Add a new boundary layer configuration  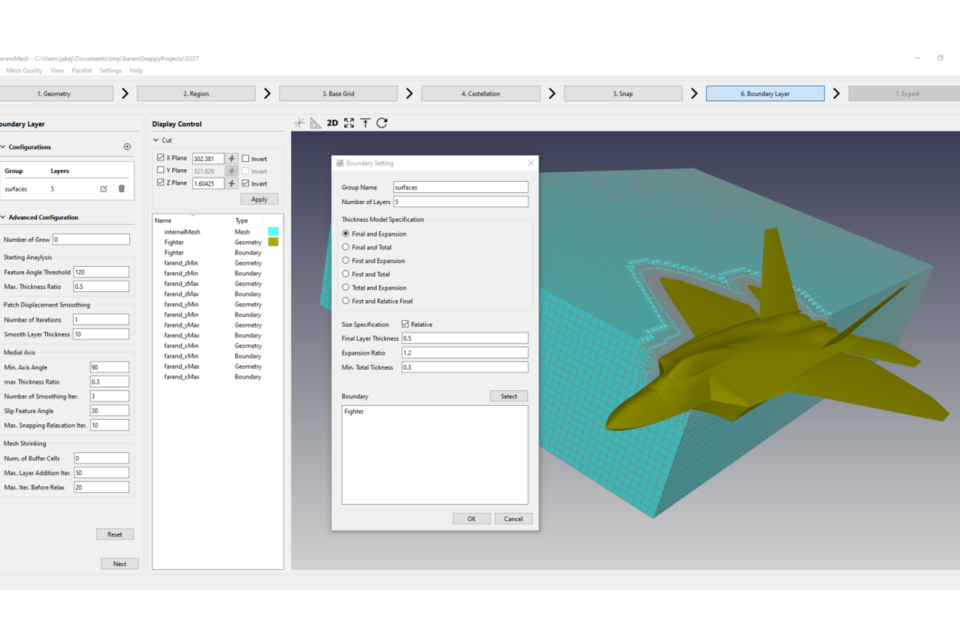click(127, 147)
